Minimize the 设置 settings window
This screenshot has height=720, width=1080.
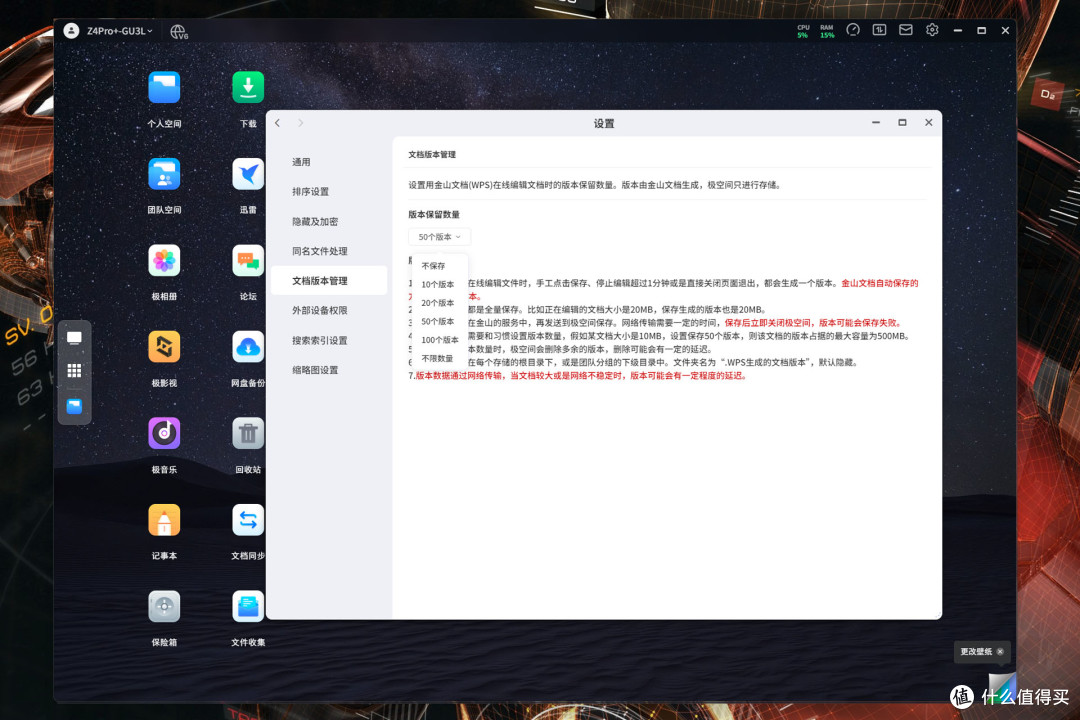pos(875,123)
